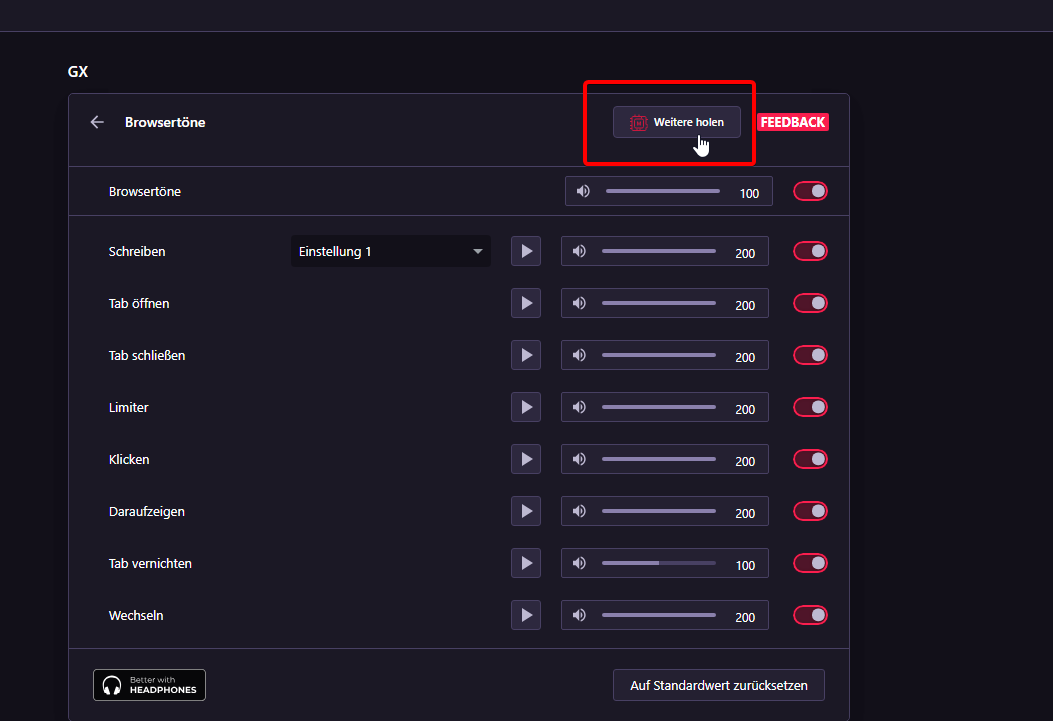1053x721 pixels.
Task: Toggle the Tab vernichten sound switch
Action: (x=810, y=563)
